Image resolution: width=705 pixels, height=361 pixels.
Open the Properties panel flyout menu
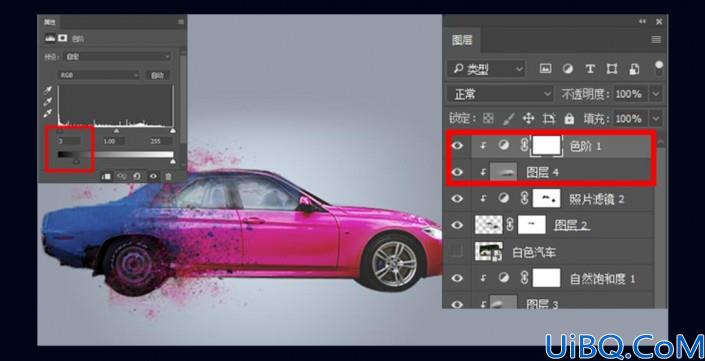tap(181, 22)
